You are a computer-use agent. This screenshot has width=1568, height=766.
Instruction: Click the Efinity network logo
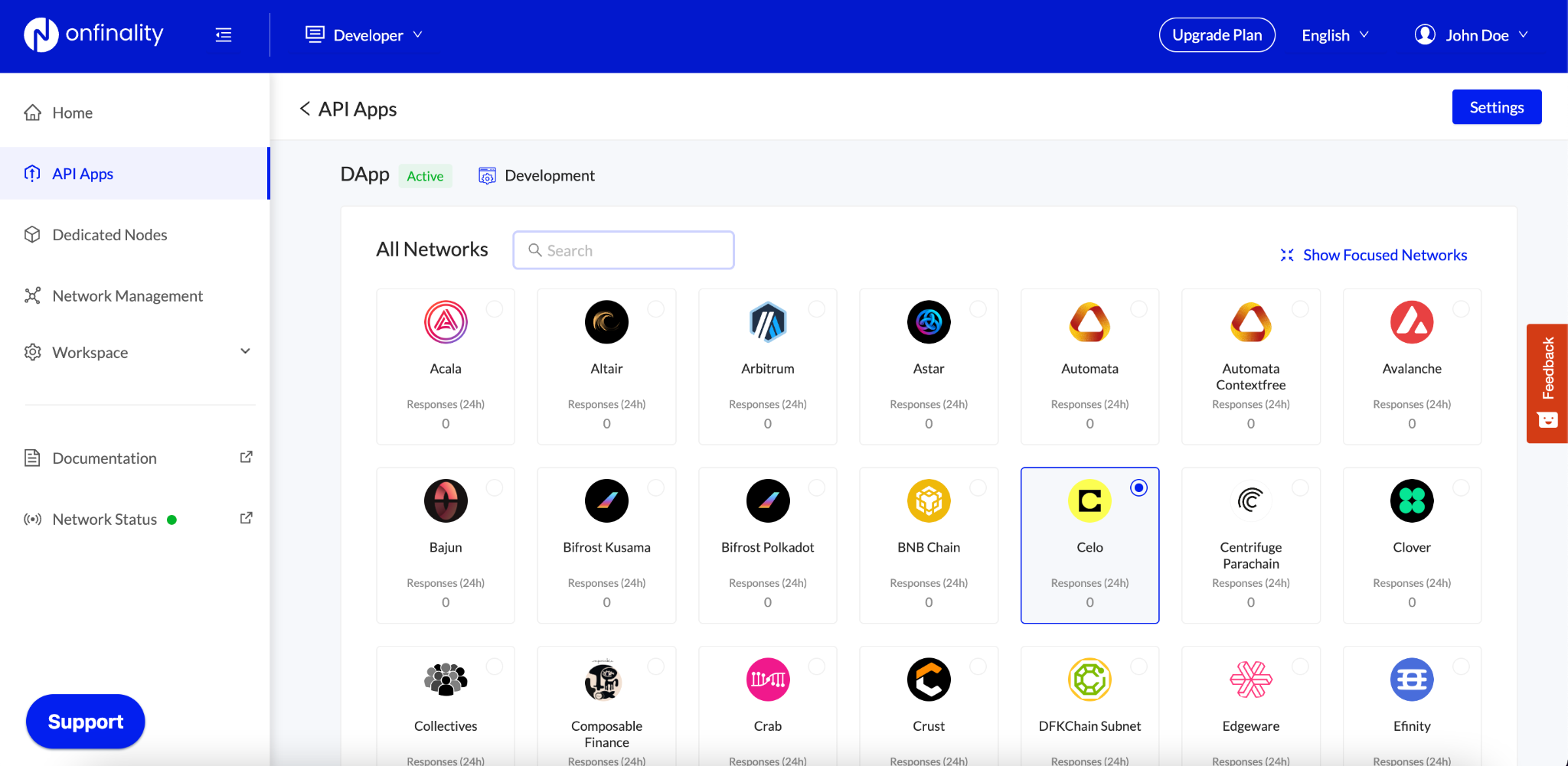coord(1412,680)
